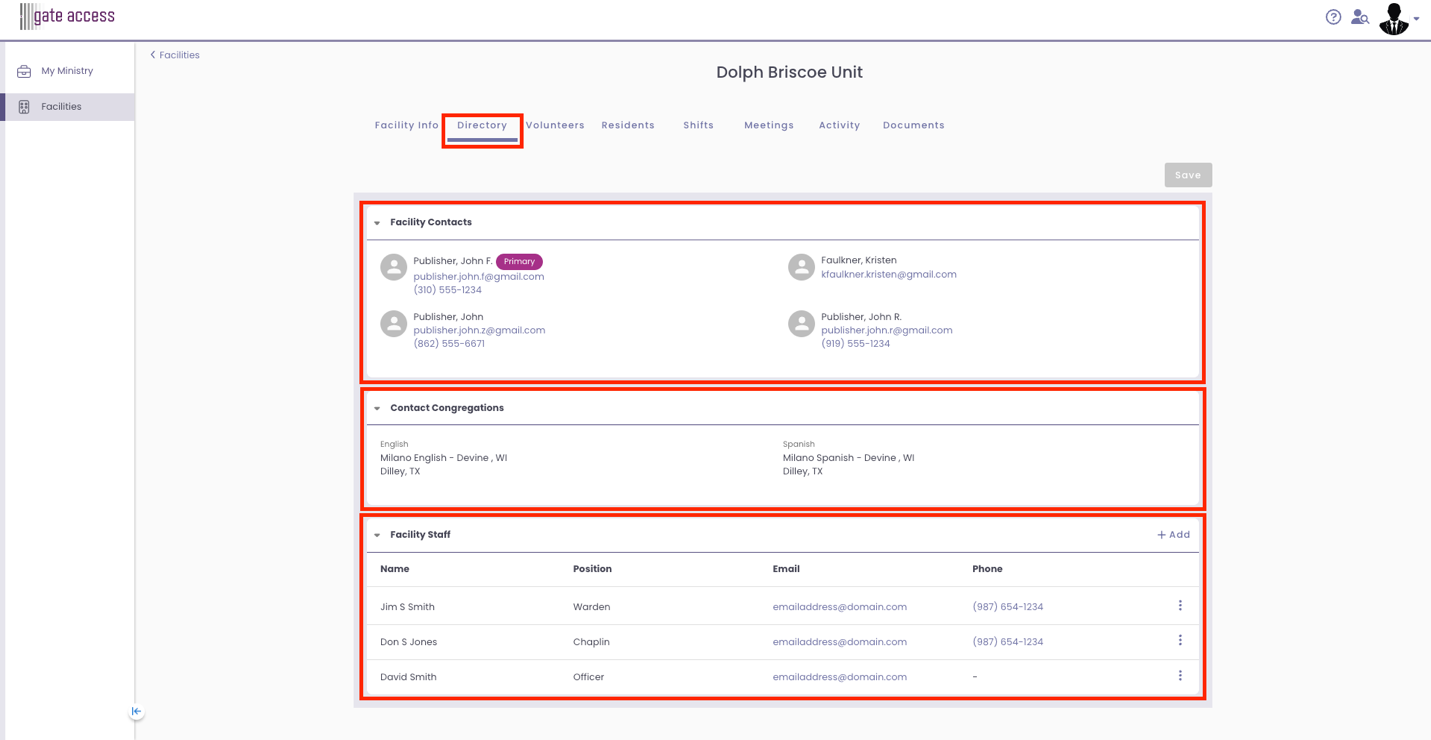Click David Smith's email address
The image size is (1431, 740).
click(x=840, y=677)
